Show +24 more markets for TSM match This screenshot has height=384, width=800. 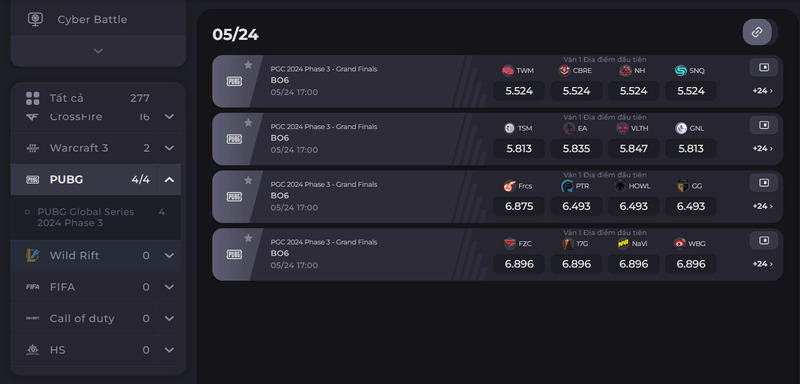coord(763,148)
